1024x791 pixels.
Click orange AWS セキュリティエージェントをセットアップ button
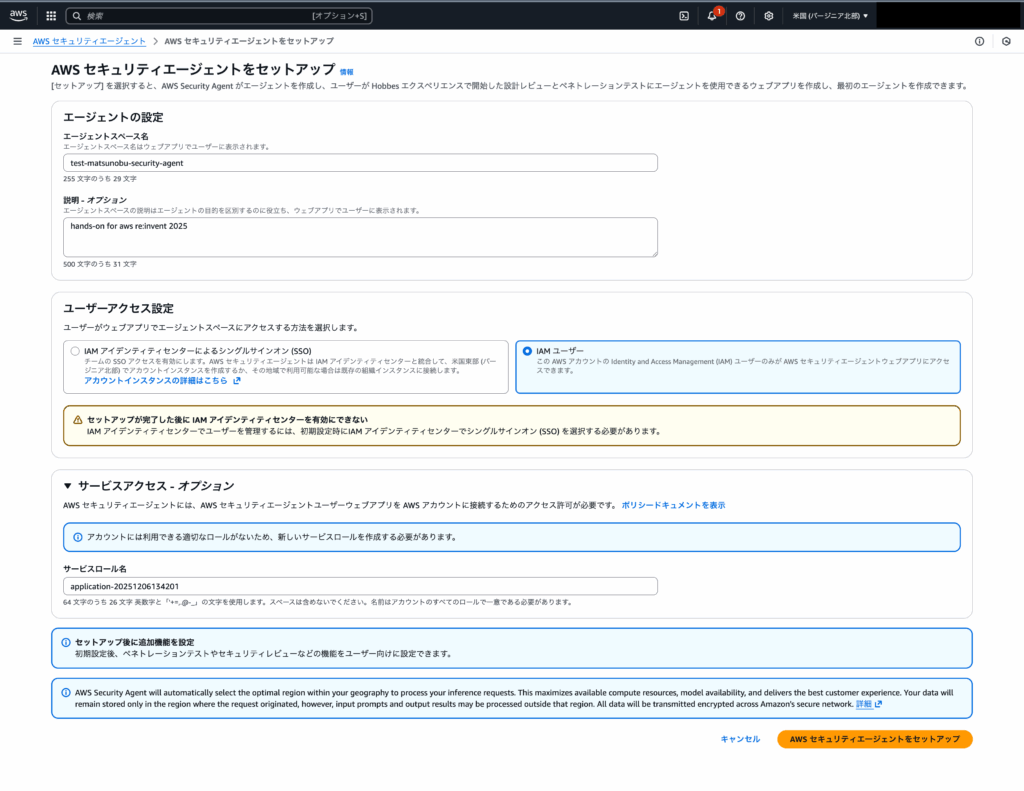tap(875, 739)
